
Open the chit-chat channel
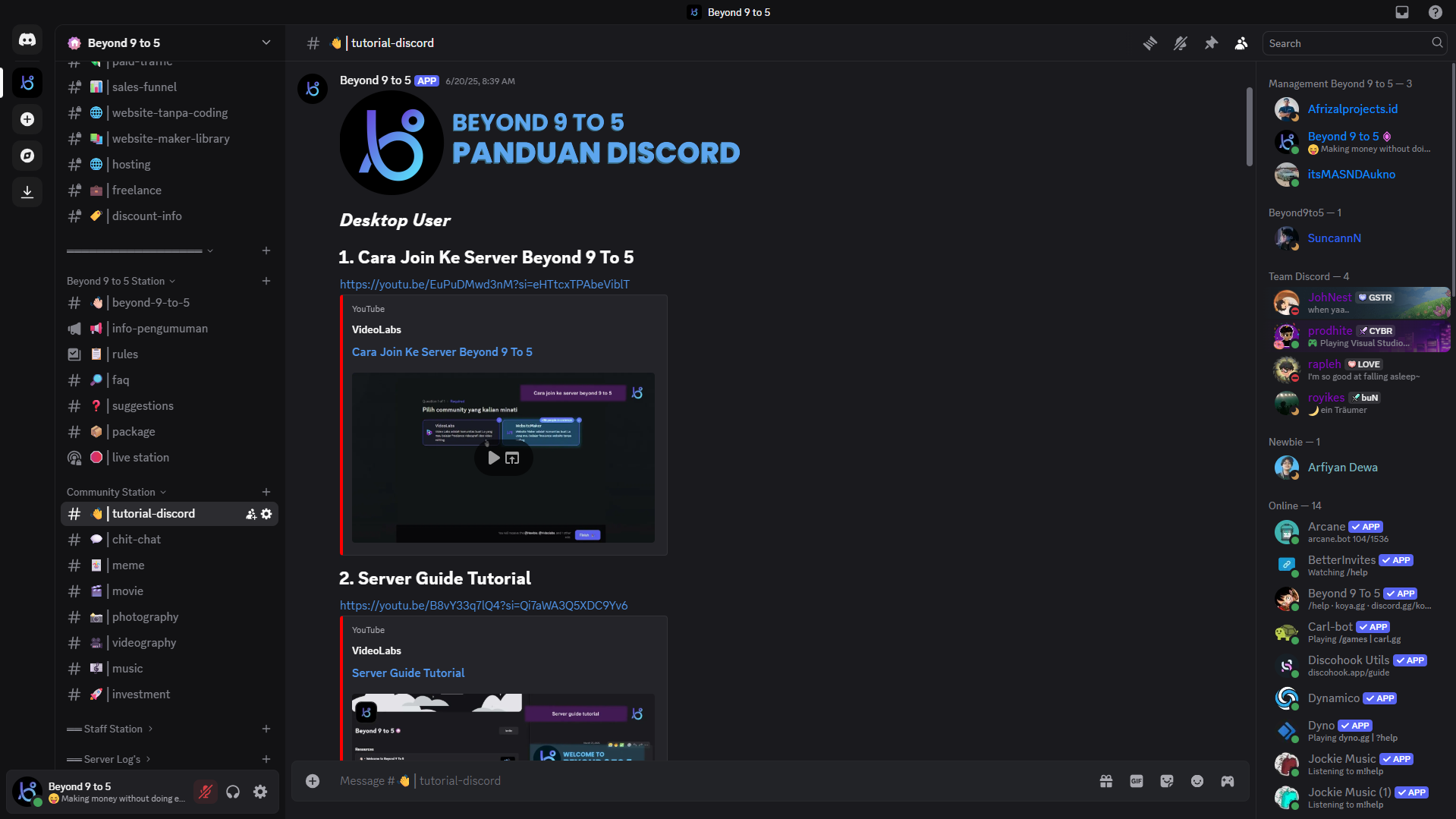(169, 540)
